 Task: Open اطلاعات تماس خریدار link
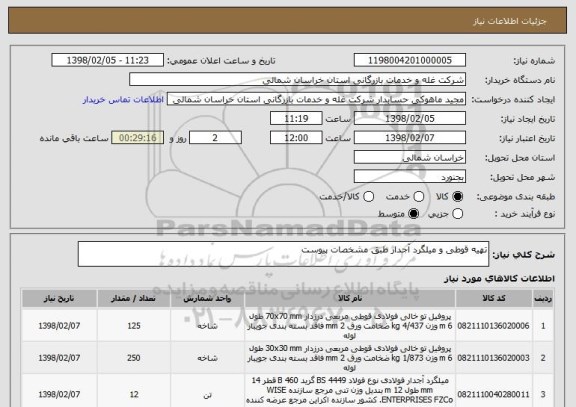tap(123, 100)
